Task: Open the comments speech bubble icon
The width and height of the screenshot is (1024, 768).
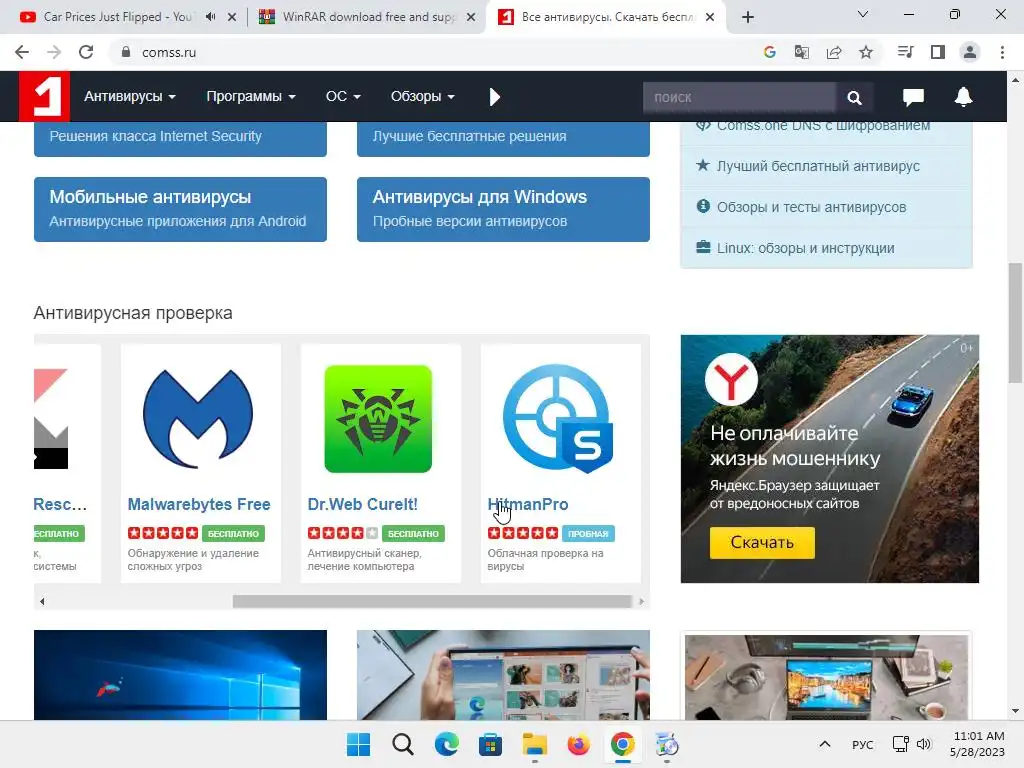Action: 913,97
